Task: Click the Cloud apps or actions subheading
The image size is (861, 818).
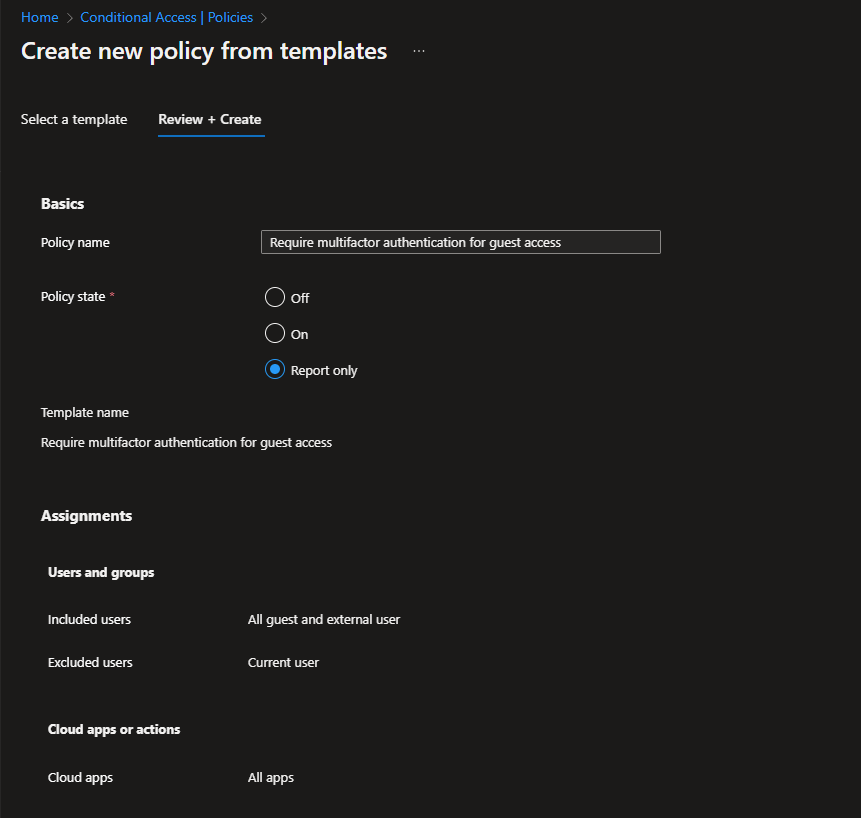Action: click(114, 729)
